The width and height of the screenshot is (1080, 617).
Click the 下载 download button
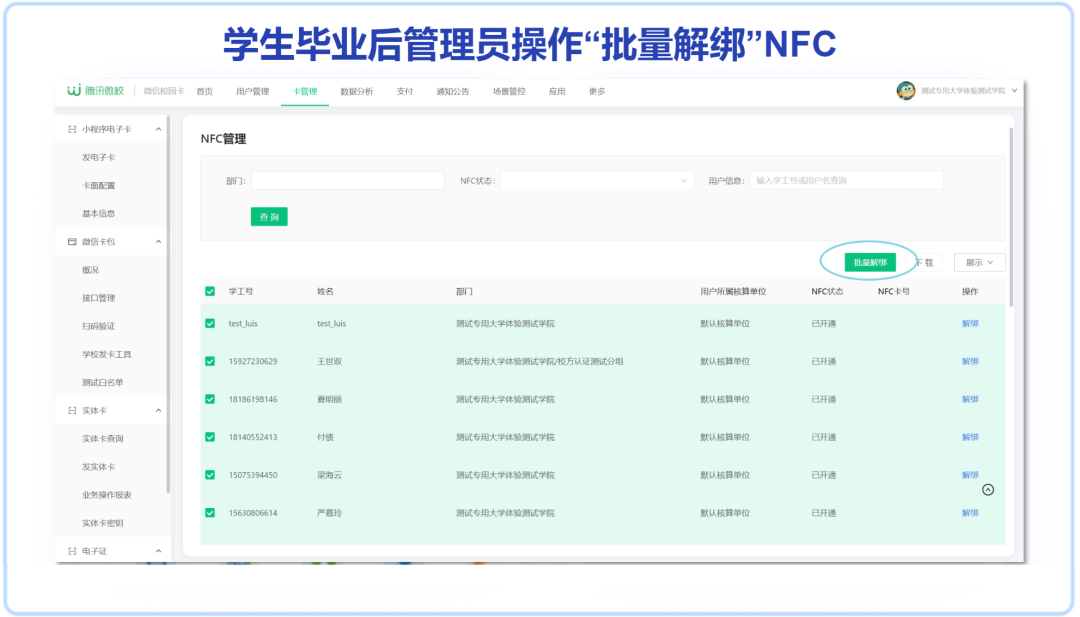coord(922,261)
